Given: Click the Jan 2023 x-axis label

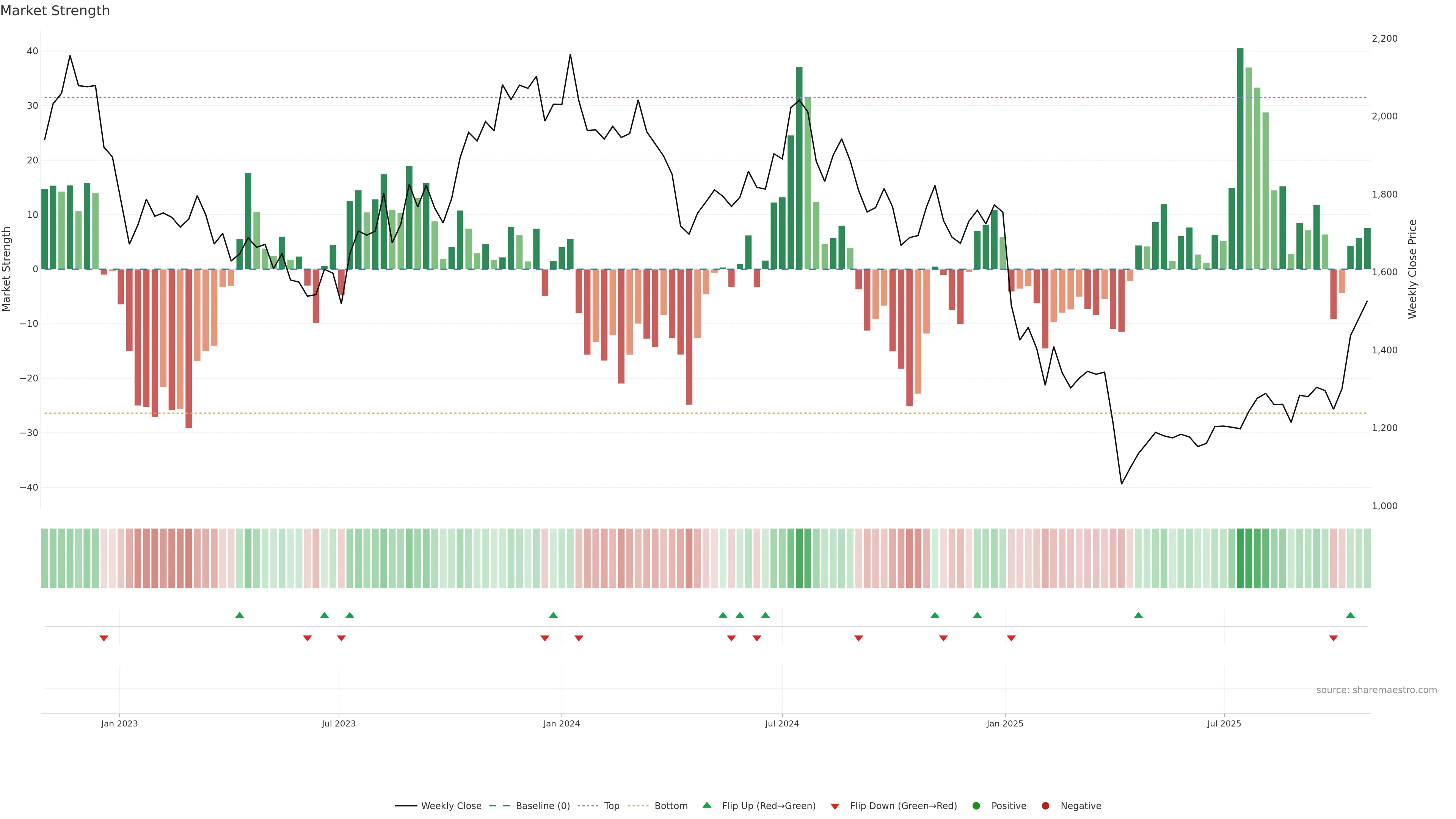Looking at the screenshot, I should pos(119,723).
